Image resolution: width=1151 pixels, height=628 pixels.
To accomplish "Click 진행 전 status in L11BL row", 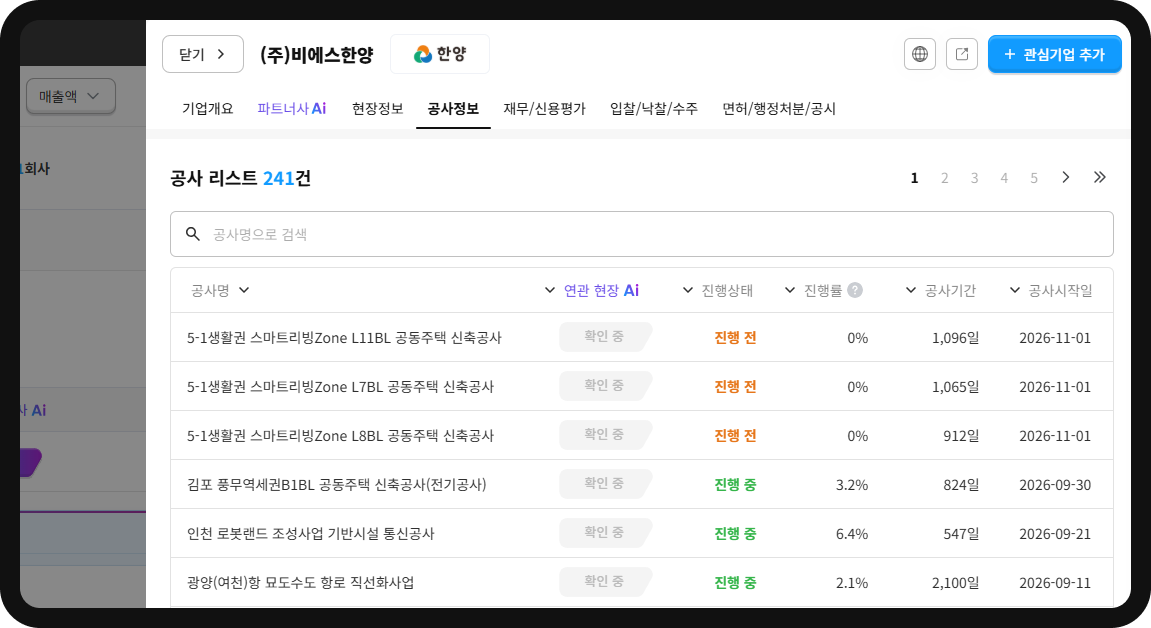I will tap(735, 337).
